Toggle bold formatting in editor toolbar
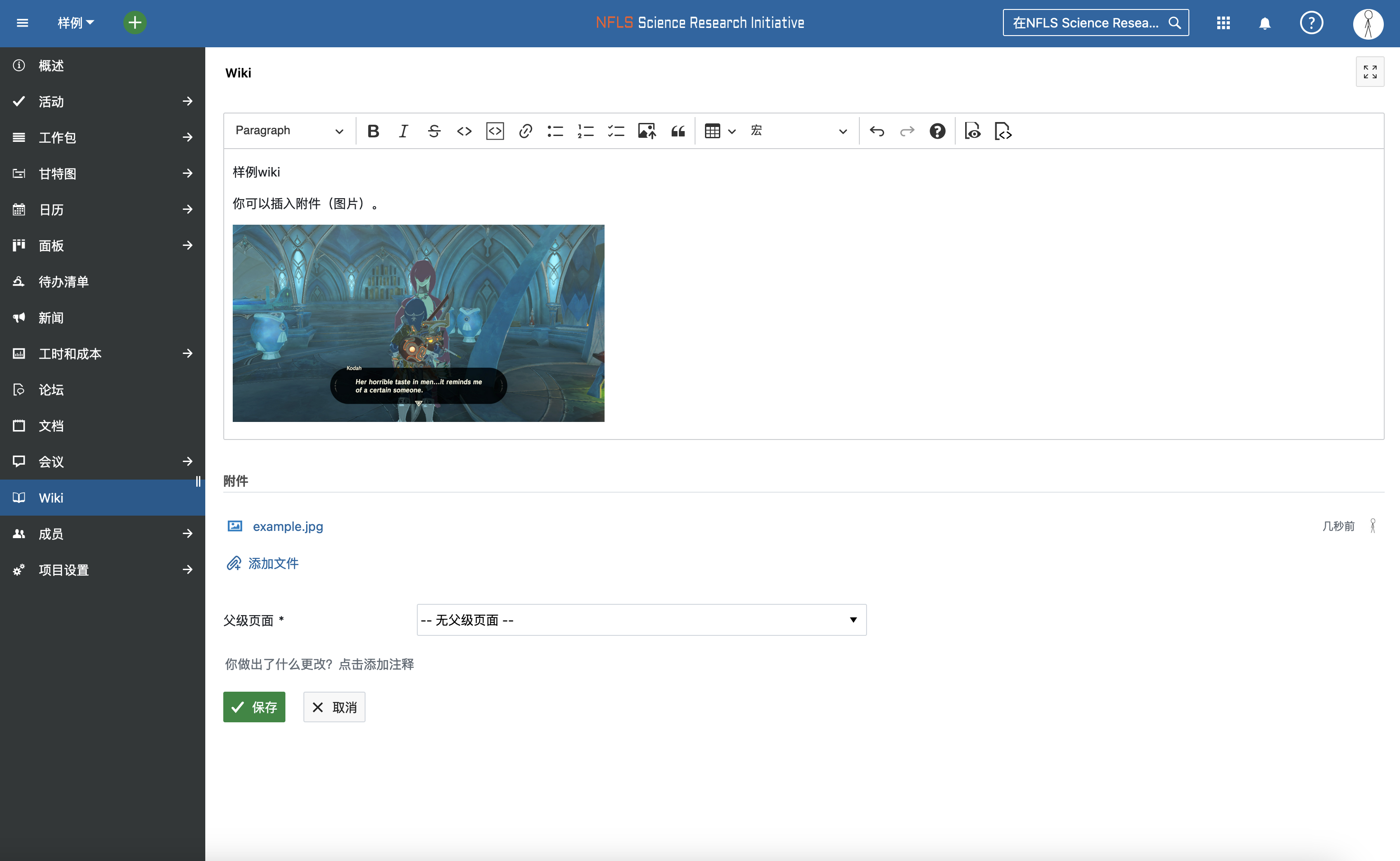The image size is (1400, 861). 373,131
